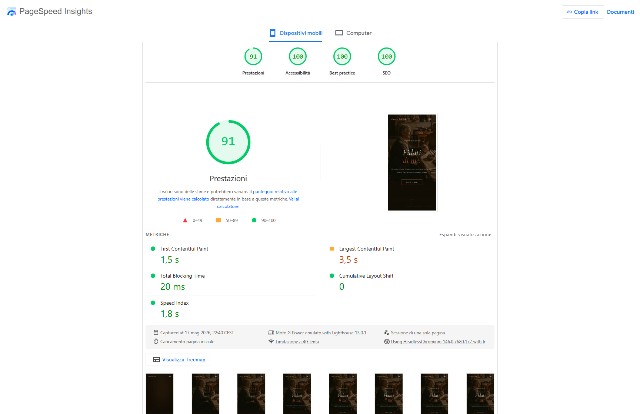
Task: Click Speed Index metric label
Action: point(175,303)
